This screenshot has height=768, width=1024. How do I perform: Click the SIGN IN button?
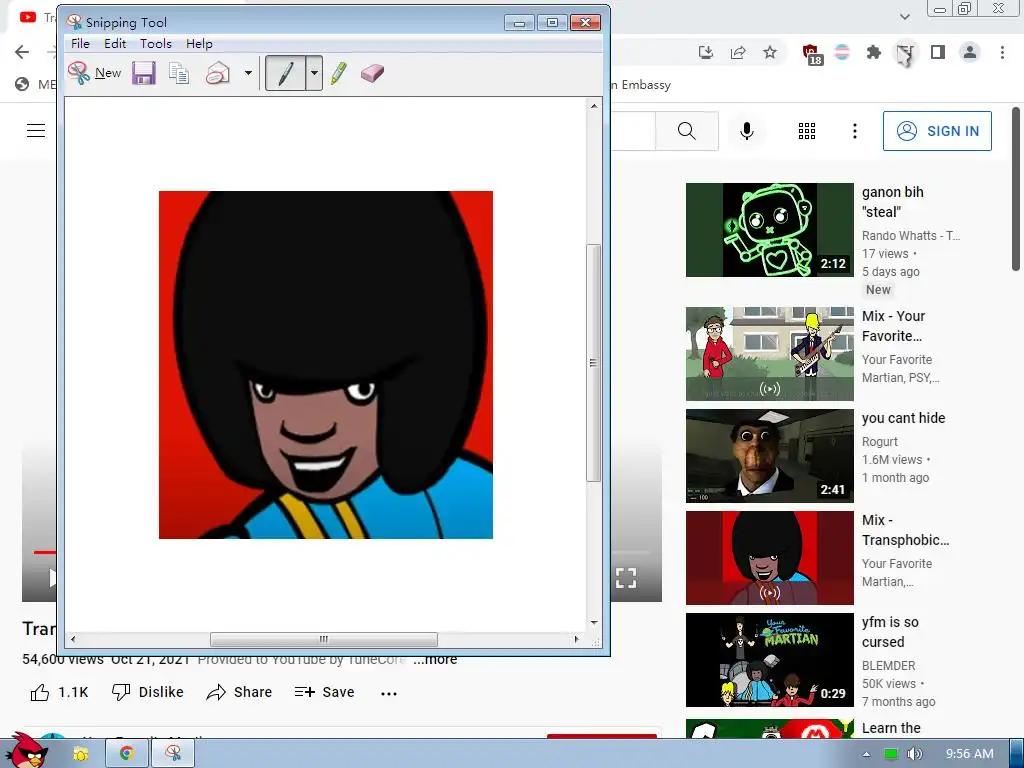coord(937,131)
